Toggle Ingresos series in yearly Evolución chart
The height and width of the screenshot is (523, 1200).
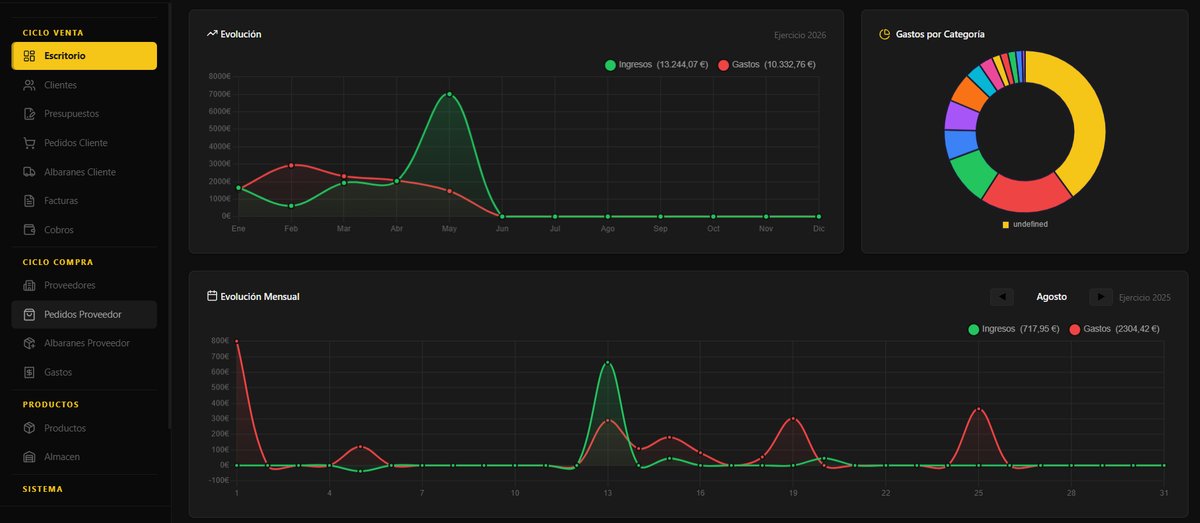pos(657,65)
